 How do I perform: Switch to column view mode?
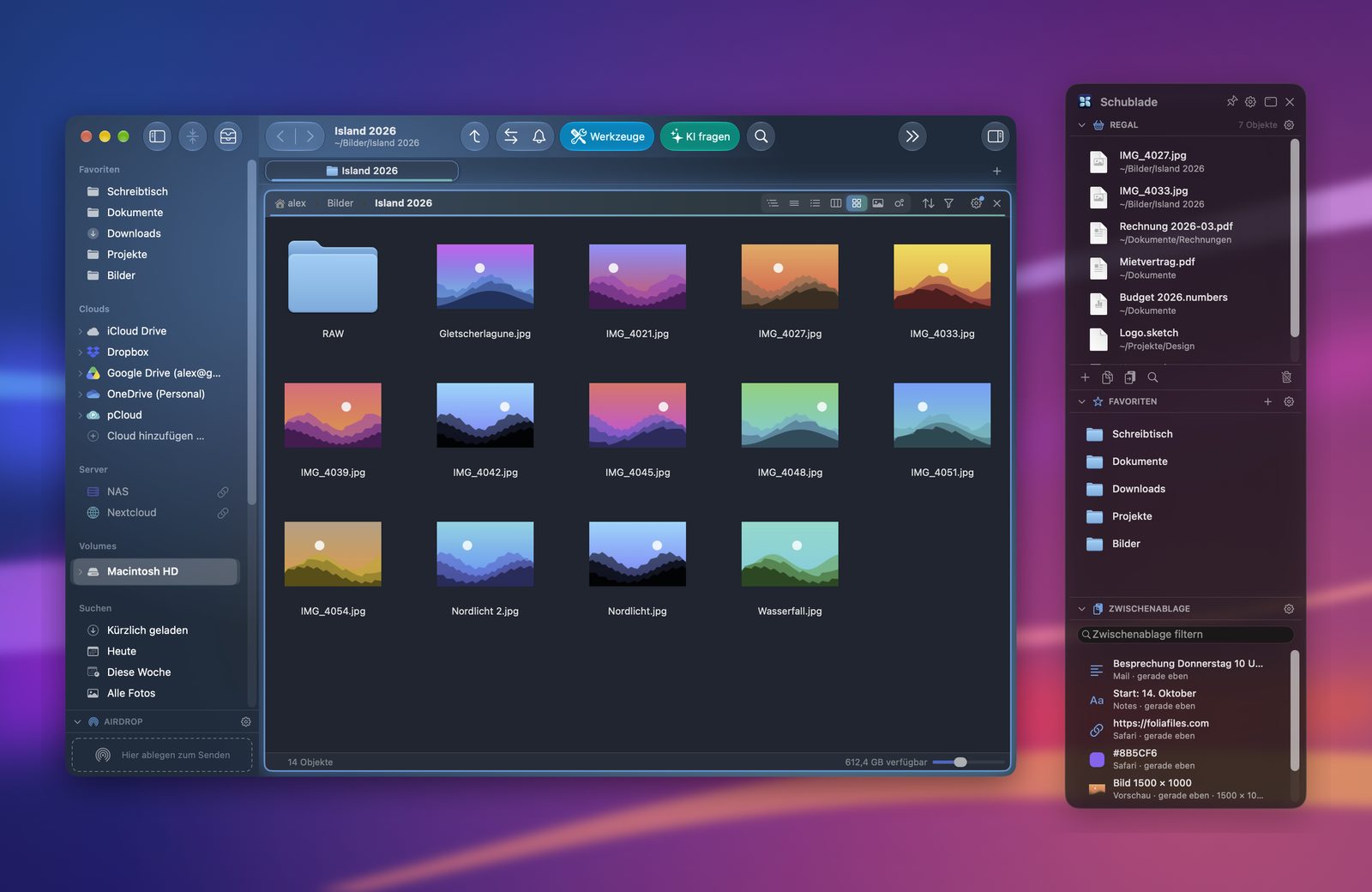(836, 203)
